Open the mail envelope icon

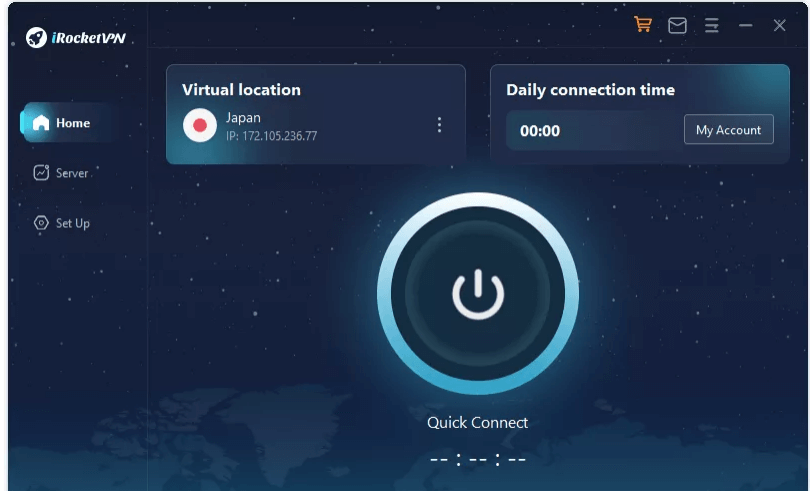point(677,25)
